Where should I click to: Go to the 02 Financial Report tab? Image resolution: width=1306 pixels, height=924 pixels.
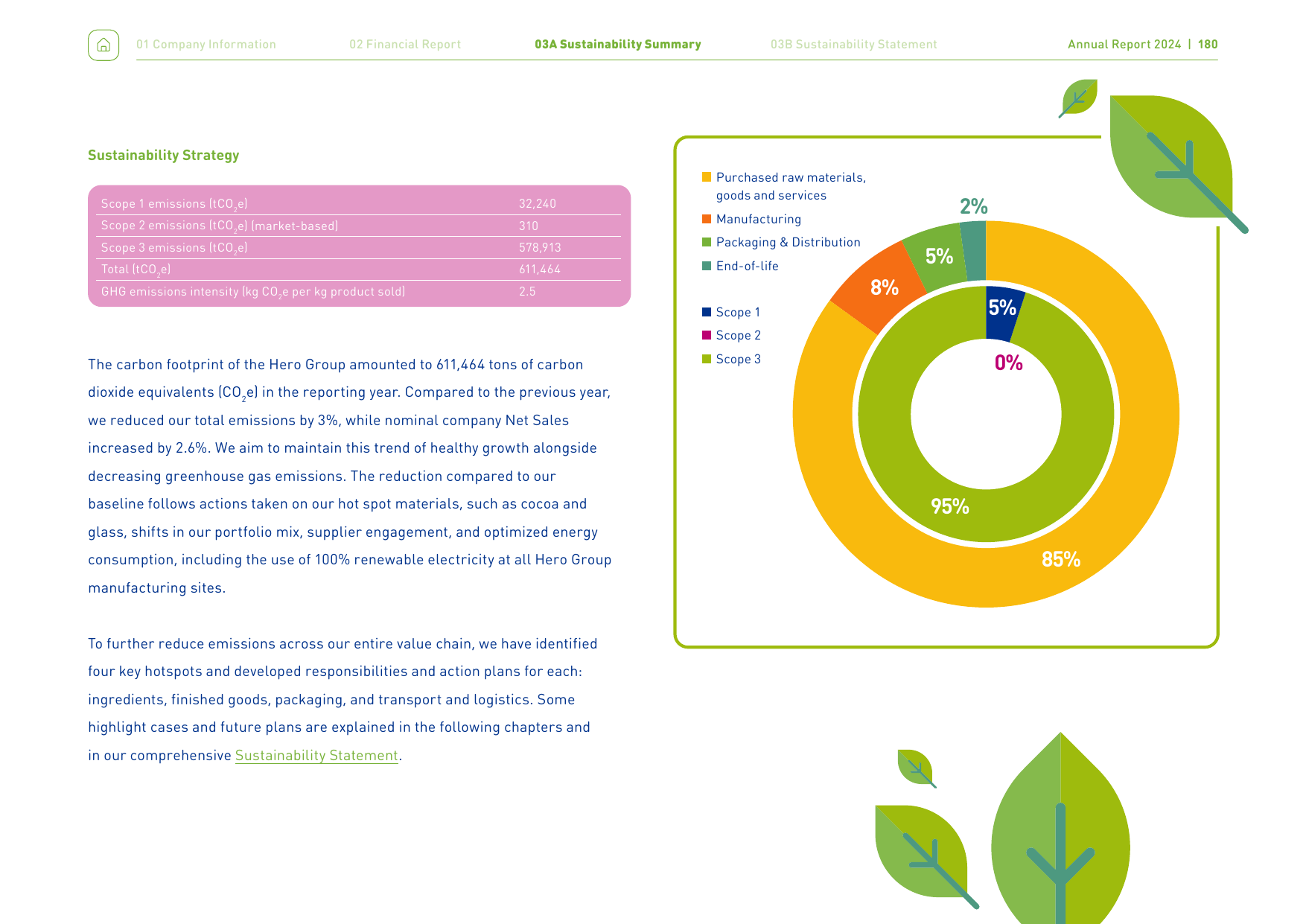click(x=405, y=45)
